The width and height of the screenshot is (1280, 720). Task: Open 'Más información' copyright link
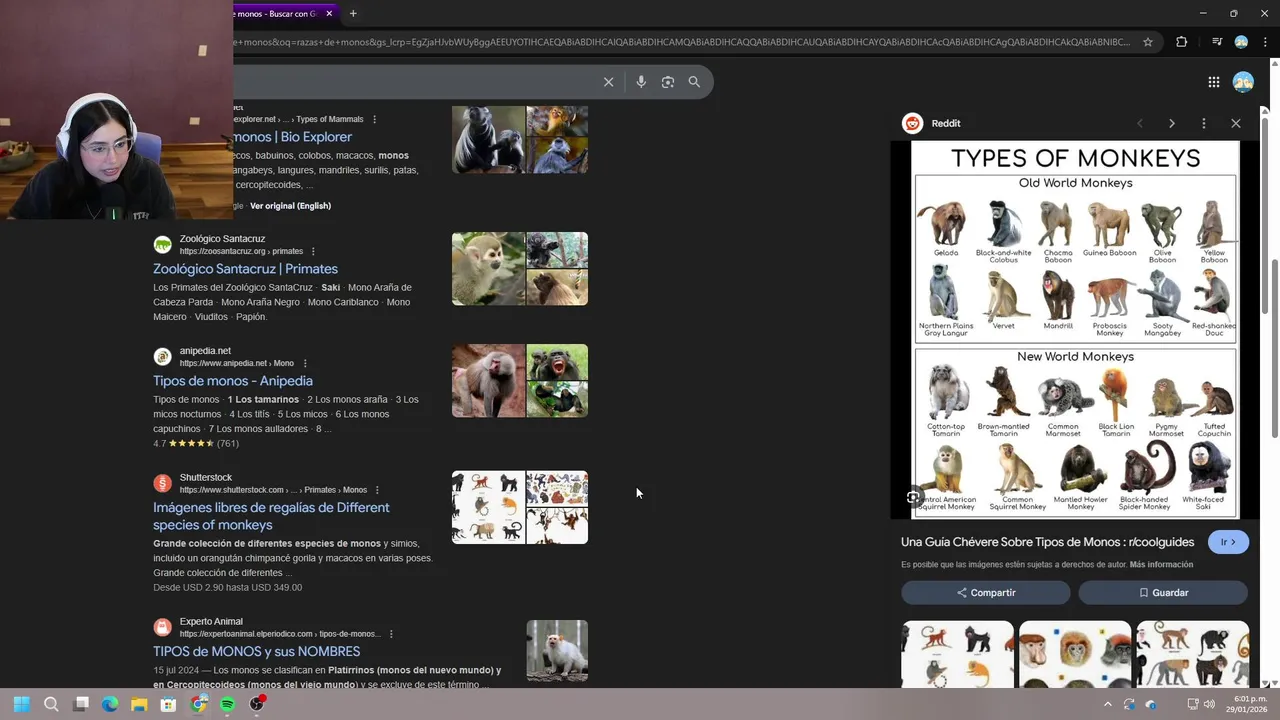[x=1161, y=565]
